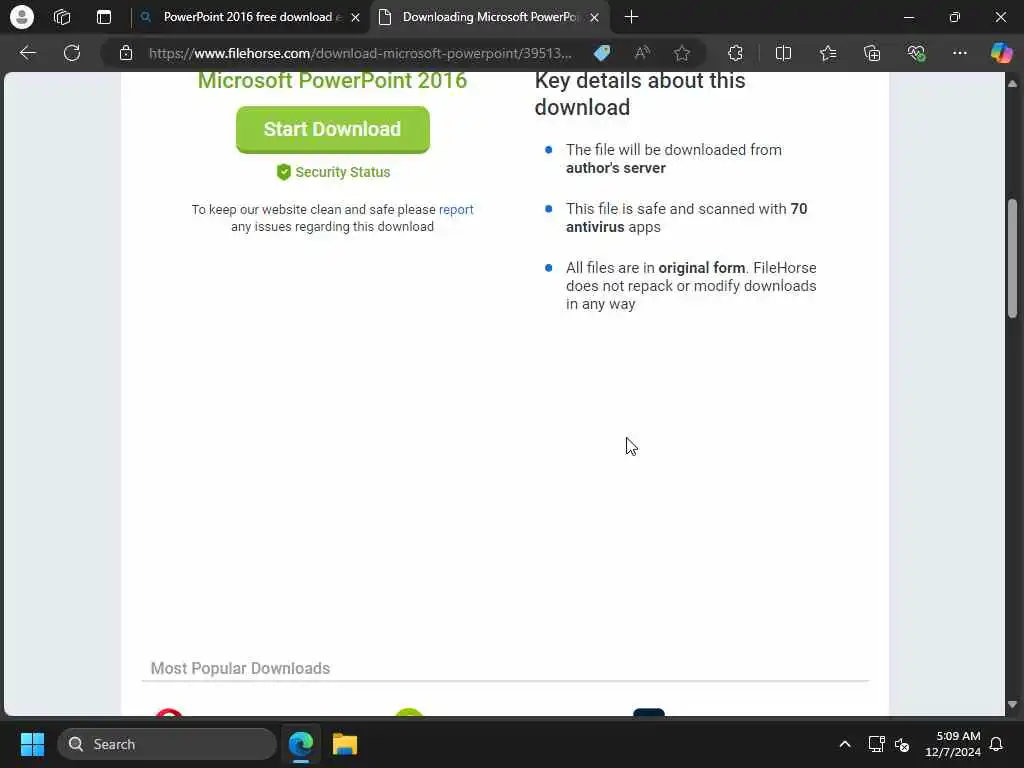Open the Edge workspaces icon
The width and height of the screenshot is (1024, 768).
(x=62, y=17)
